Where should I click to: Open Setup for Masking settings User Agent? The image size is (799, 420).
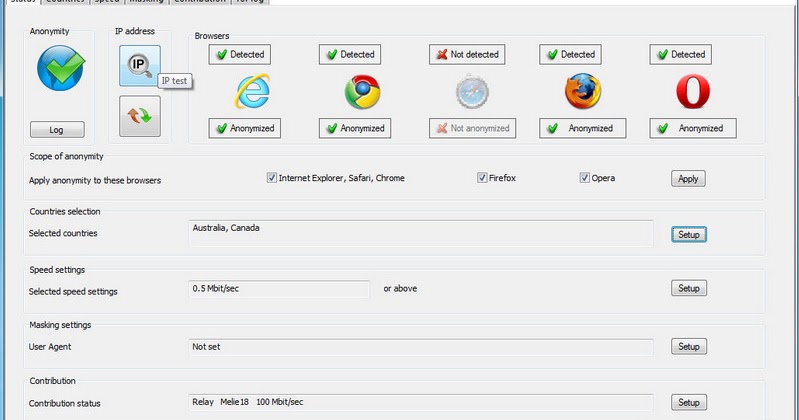[689, 347]
